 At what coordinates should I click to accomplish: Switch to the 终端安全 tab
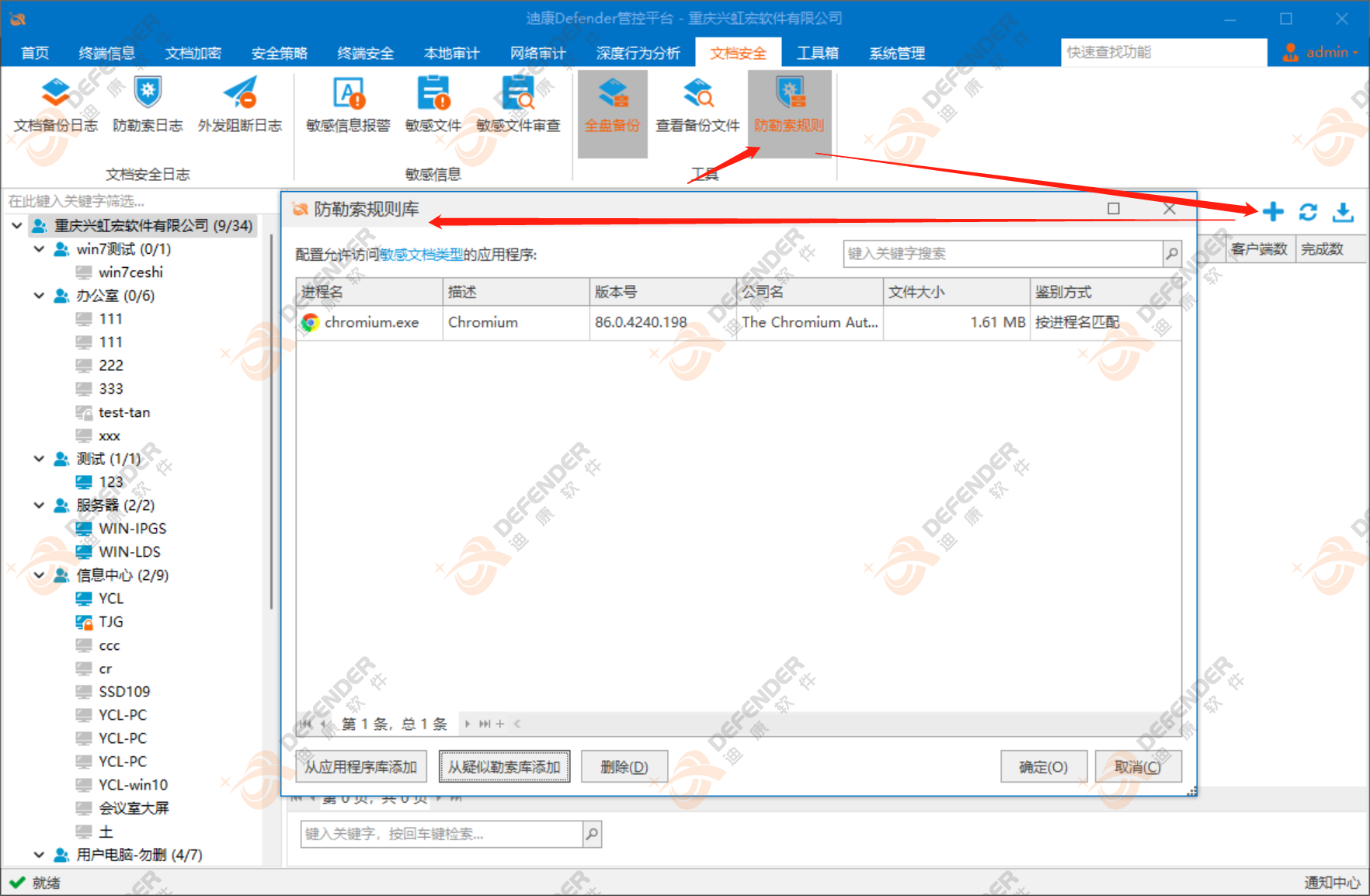(x=365, y=53)
